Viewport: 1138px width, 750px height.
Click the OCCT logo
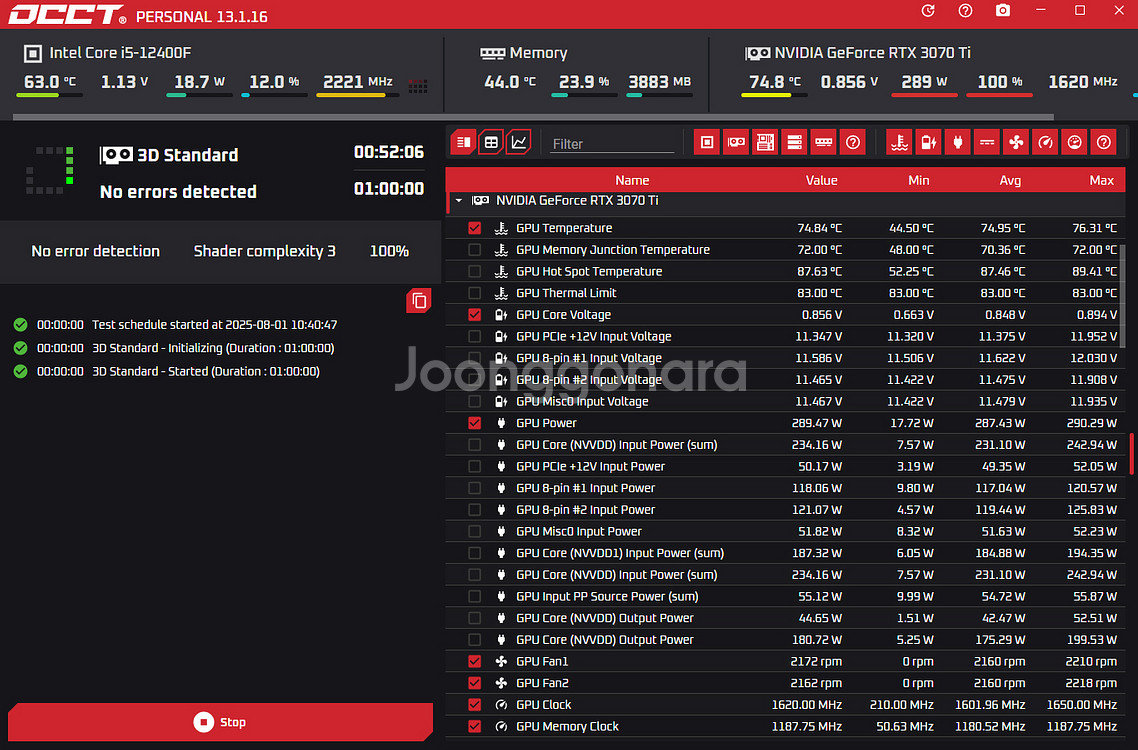[x=66, y=15]
